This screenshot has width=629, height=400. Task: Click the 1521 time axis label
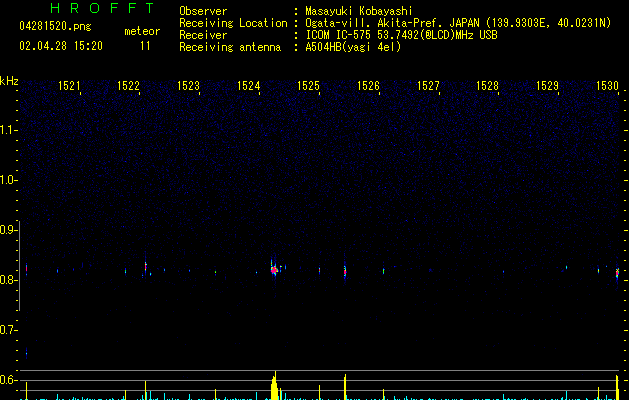point(69,85)
